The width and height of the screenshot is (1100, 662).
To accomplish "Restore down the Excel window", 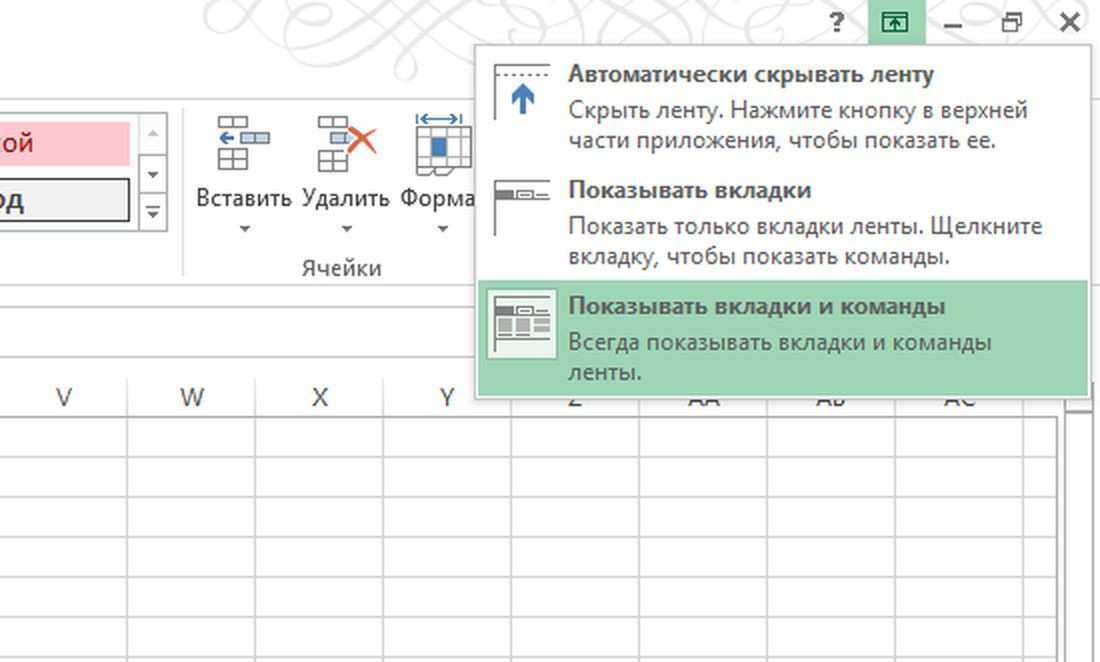I will (1011, 22).
